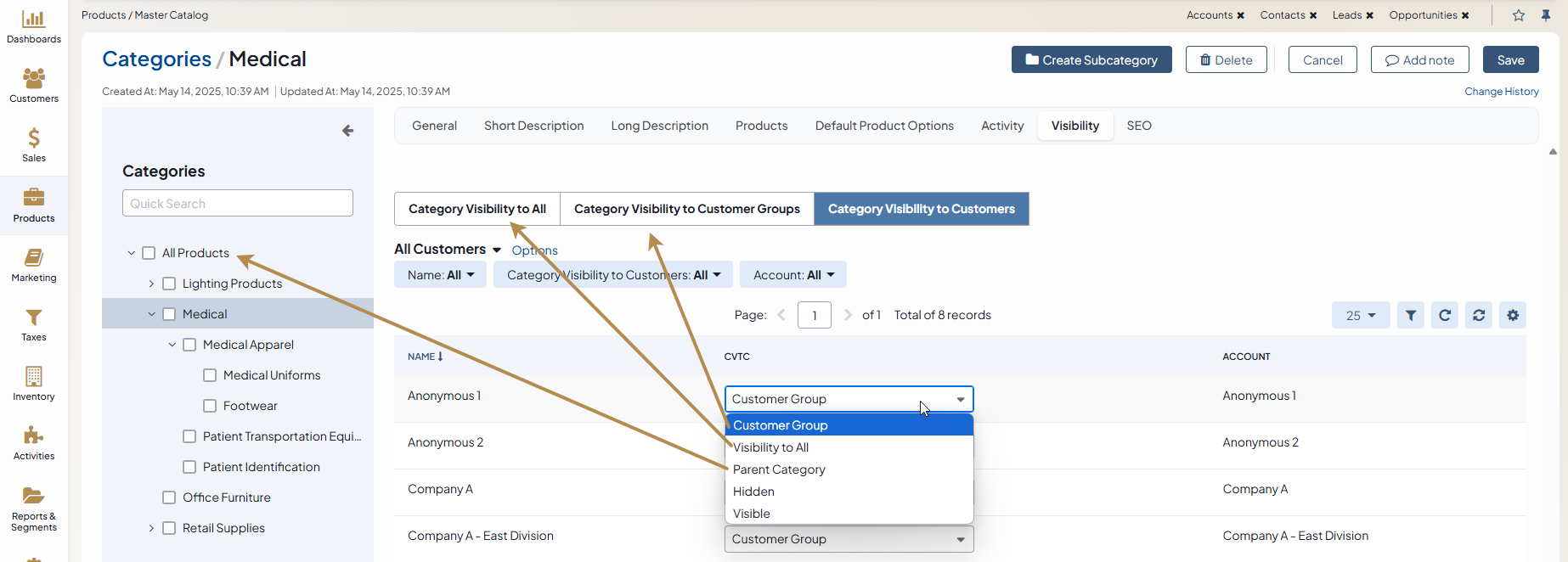Reset the grid with the reset icon
The image size is (1568, 562).
coord(1479,315)
